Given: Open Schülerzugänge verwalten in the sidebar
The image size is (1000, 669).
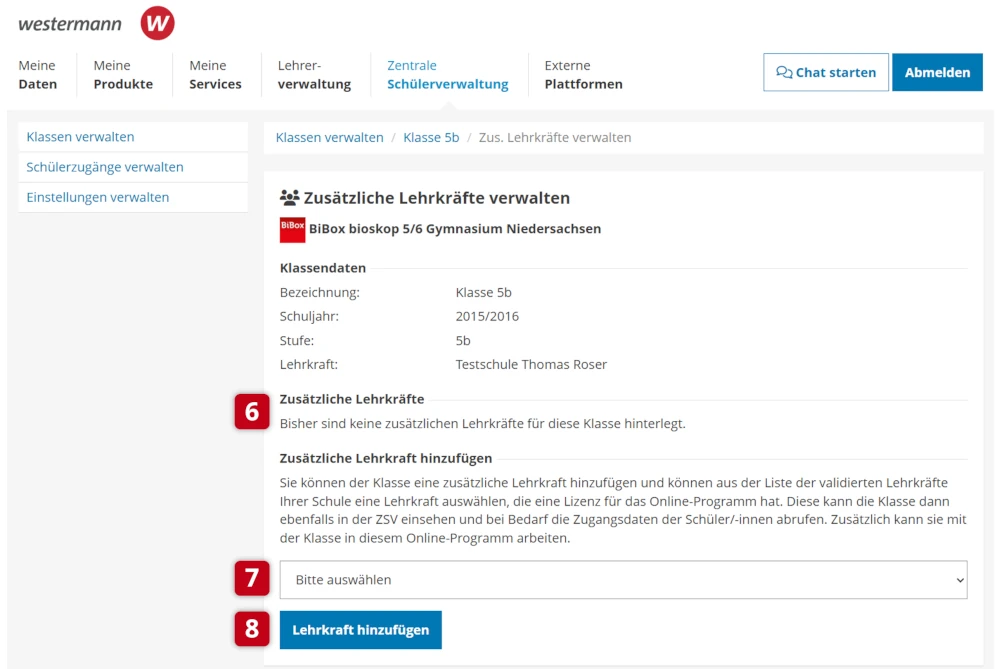Looking at the screenshot, I should (105, 167).
